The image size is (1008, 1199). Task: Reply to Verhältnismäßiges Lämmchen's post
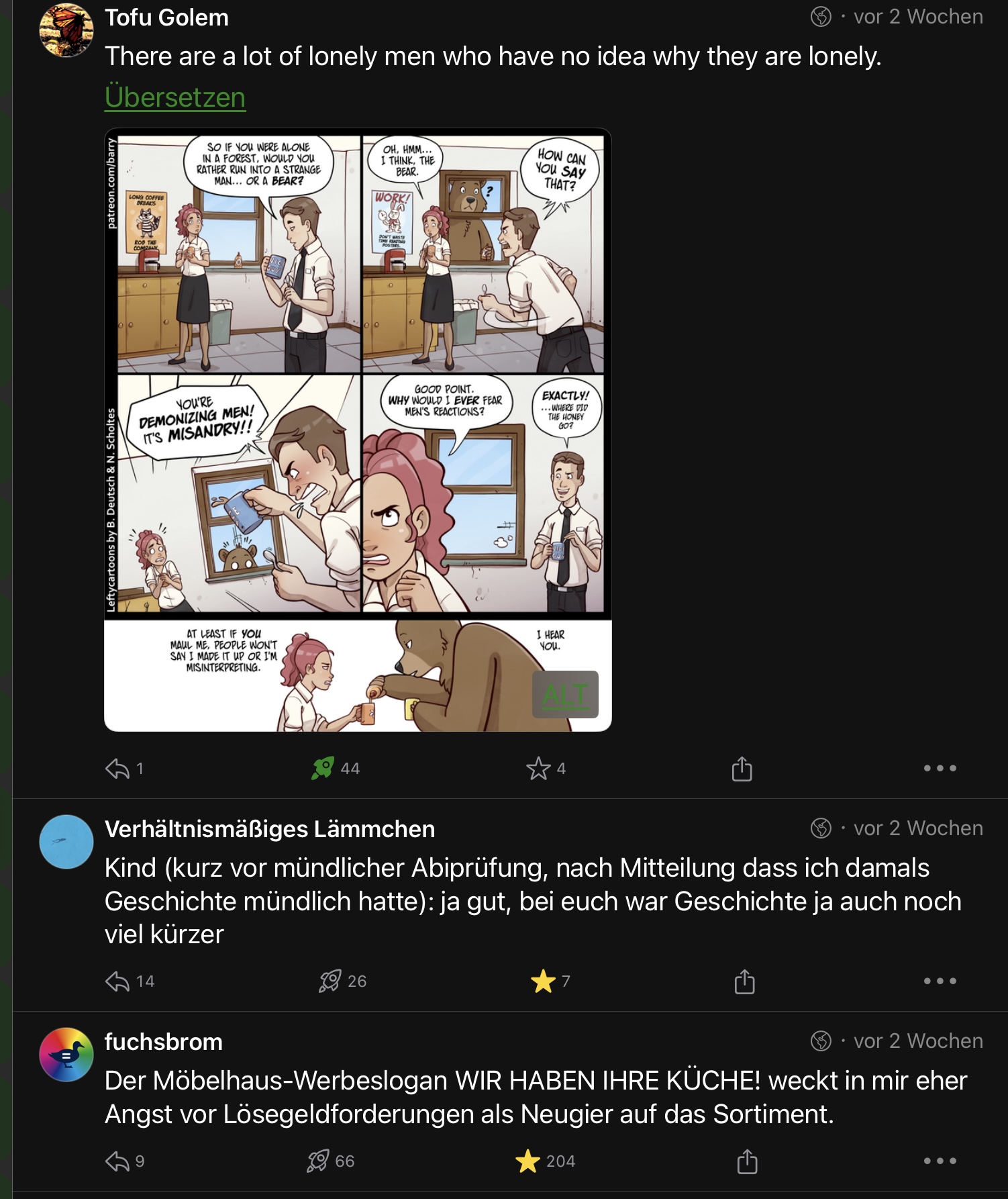[118, 981]
